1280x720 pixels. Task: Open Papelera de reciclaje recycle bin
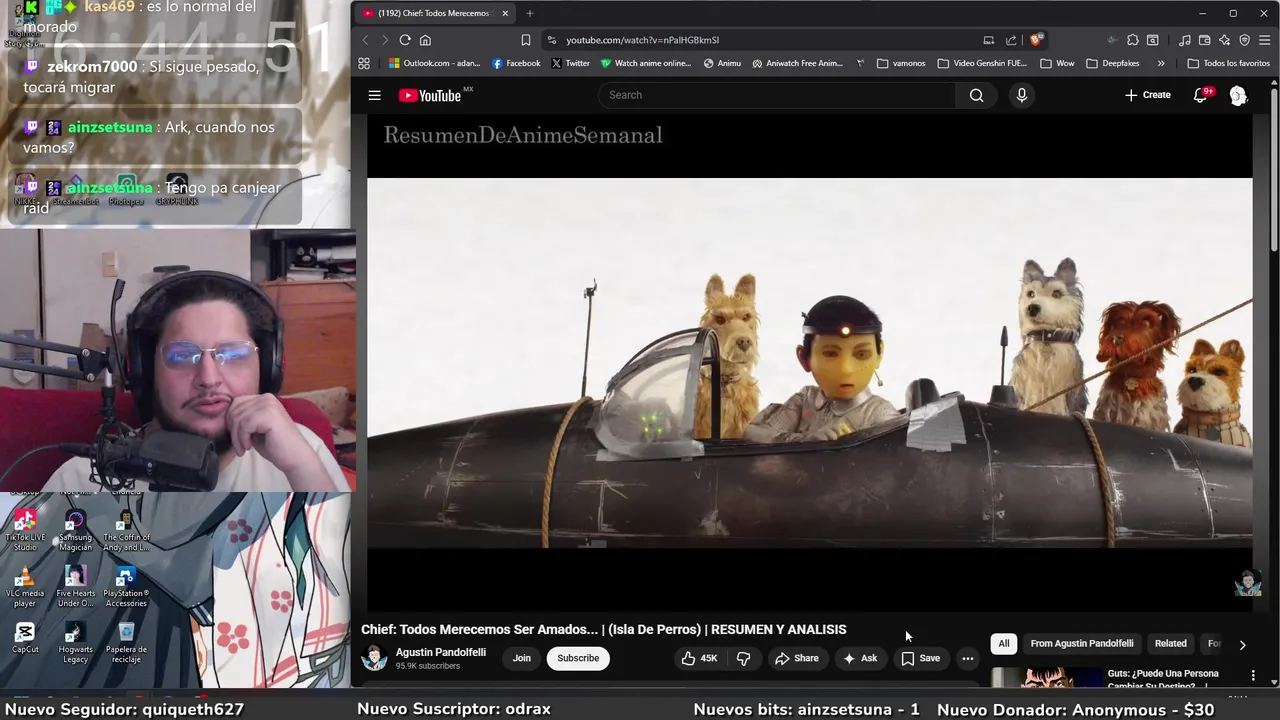point(126,643)
